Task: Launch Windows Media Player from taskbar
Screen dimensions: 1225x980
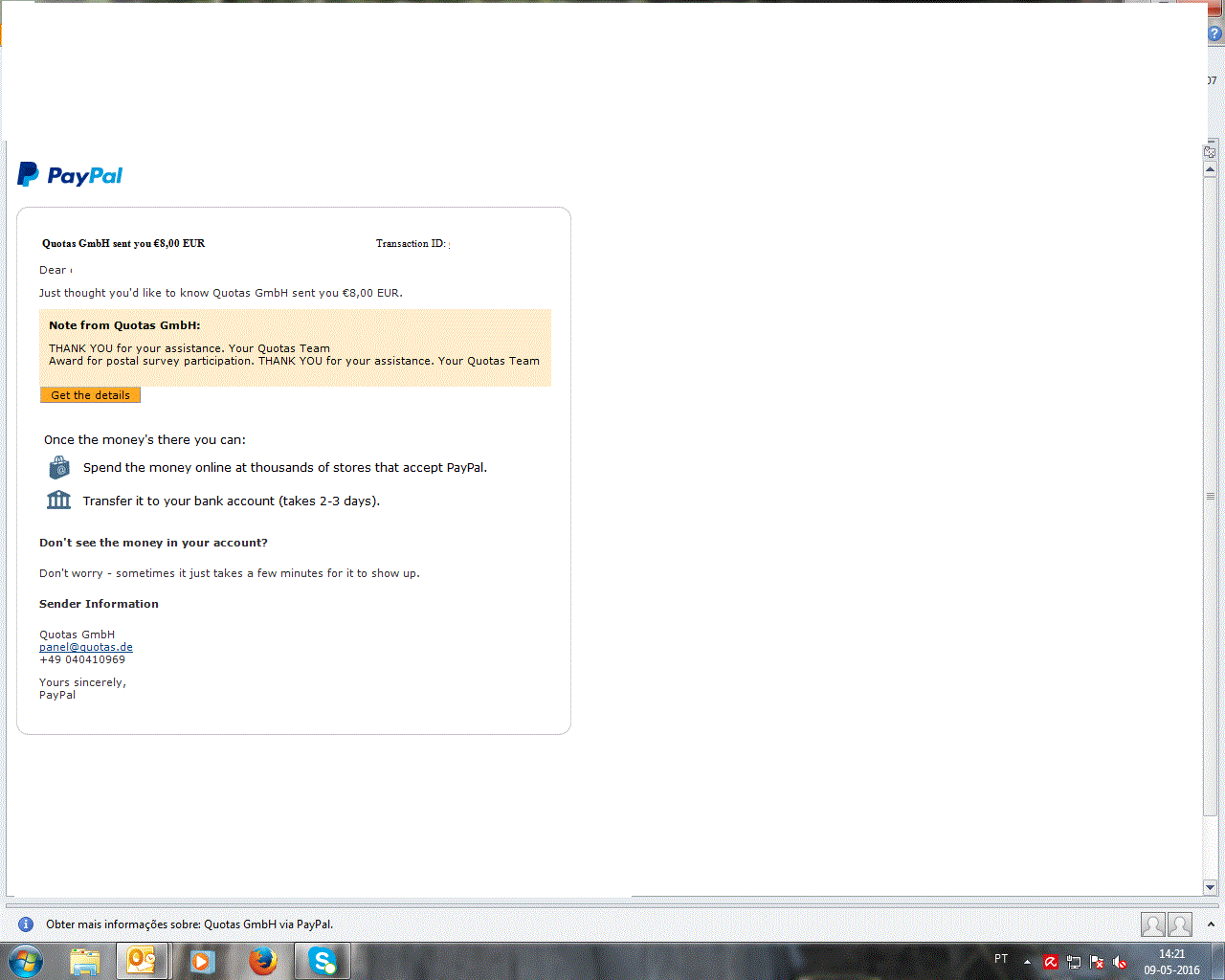Action: click(x=202, y=961)
